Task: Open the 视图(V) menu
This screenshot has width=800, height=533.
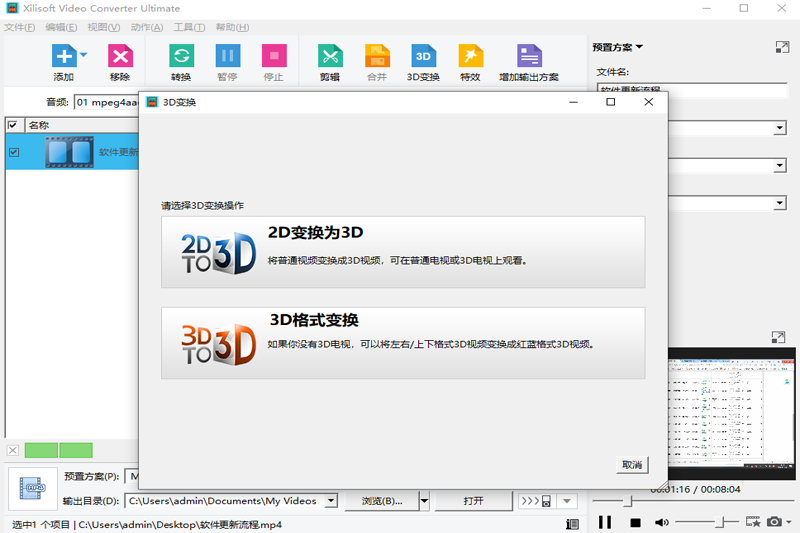Action: coord(104,27)
